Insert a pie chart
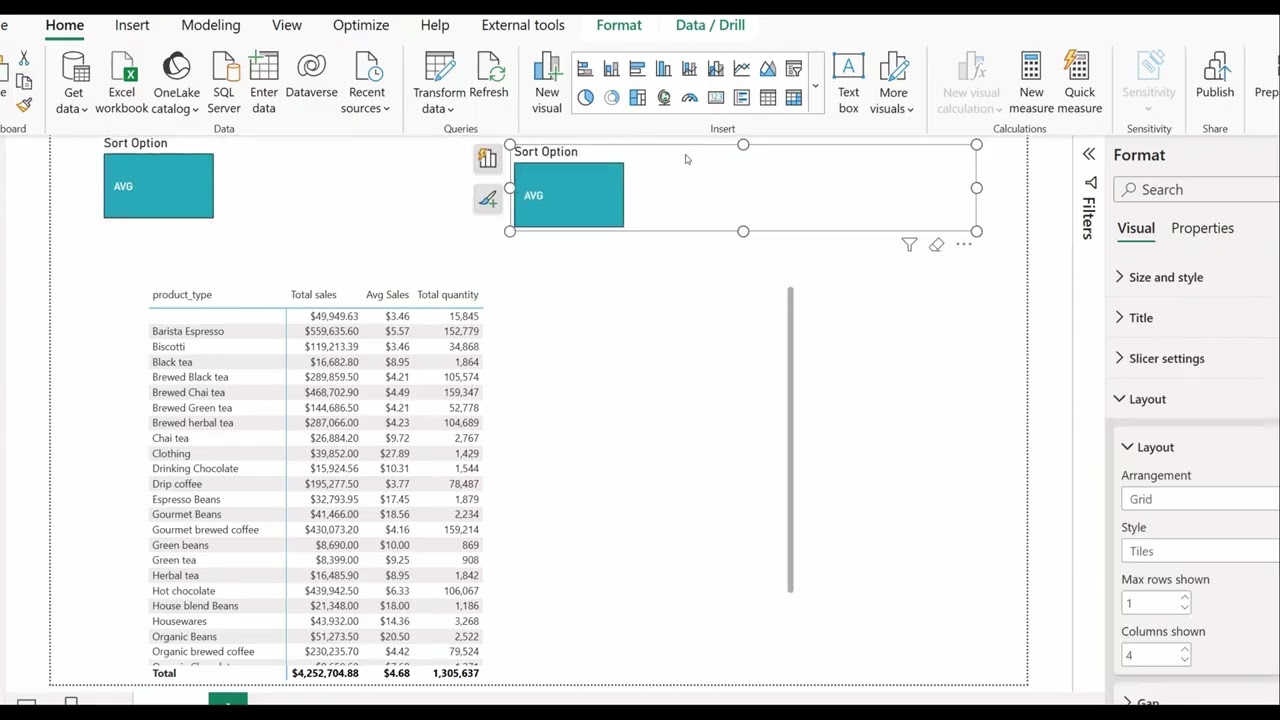Screen dimensions: 1280x720 585,97
